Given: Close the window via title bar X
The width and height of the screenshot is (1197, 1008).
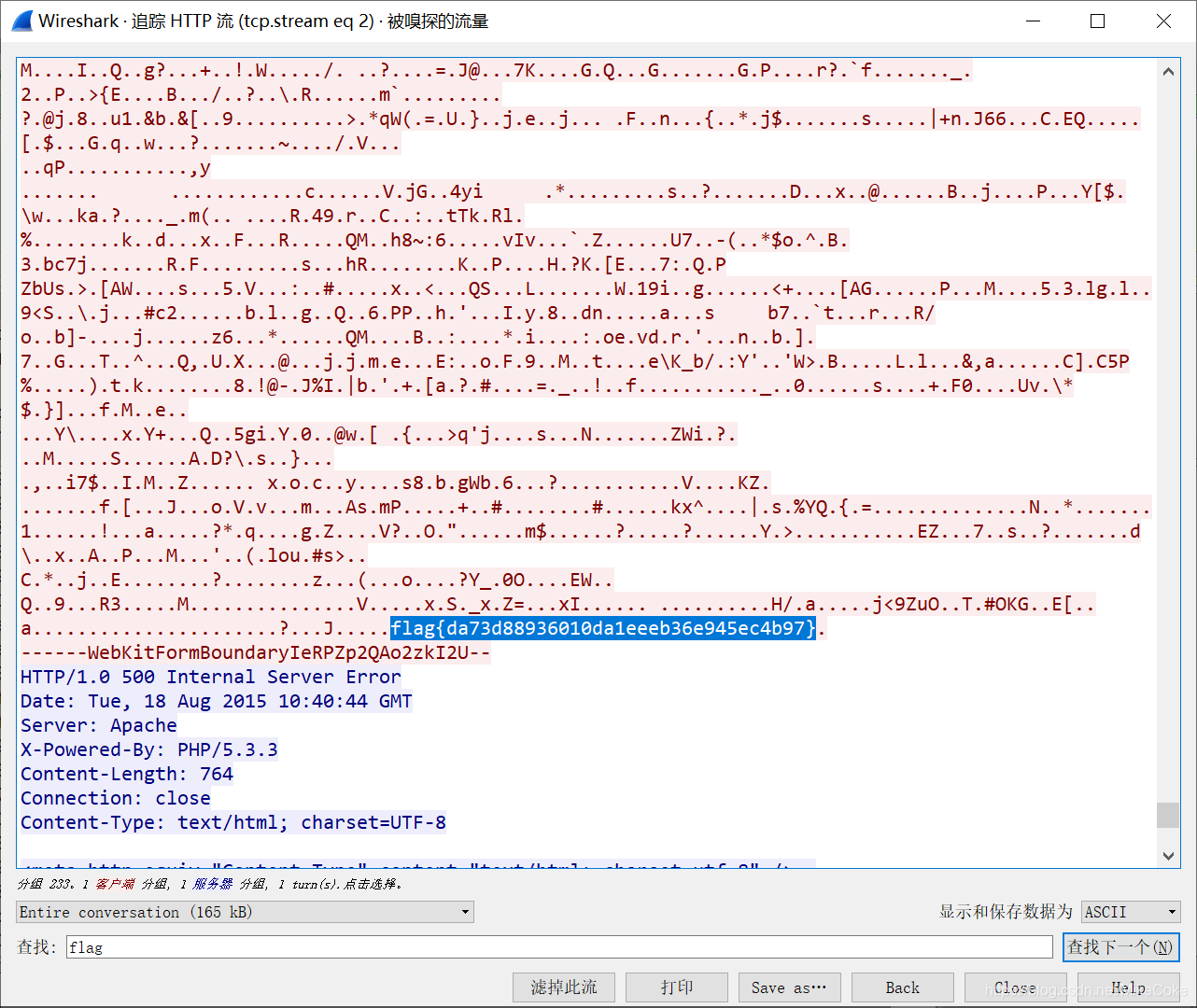Looking at the screenshot, I should tap(1163, 21).
